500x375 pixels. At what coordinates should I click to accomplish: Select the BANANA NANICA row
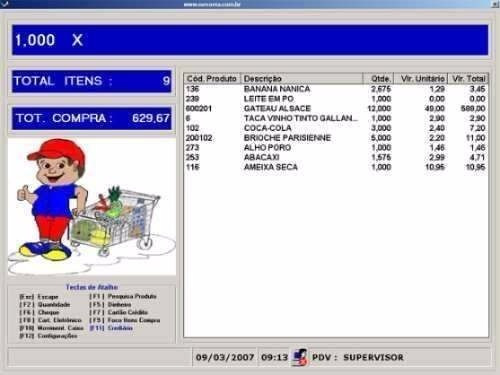[336, 89]
